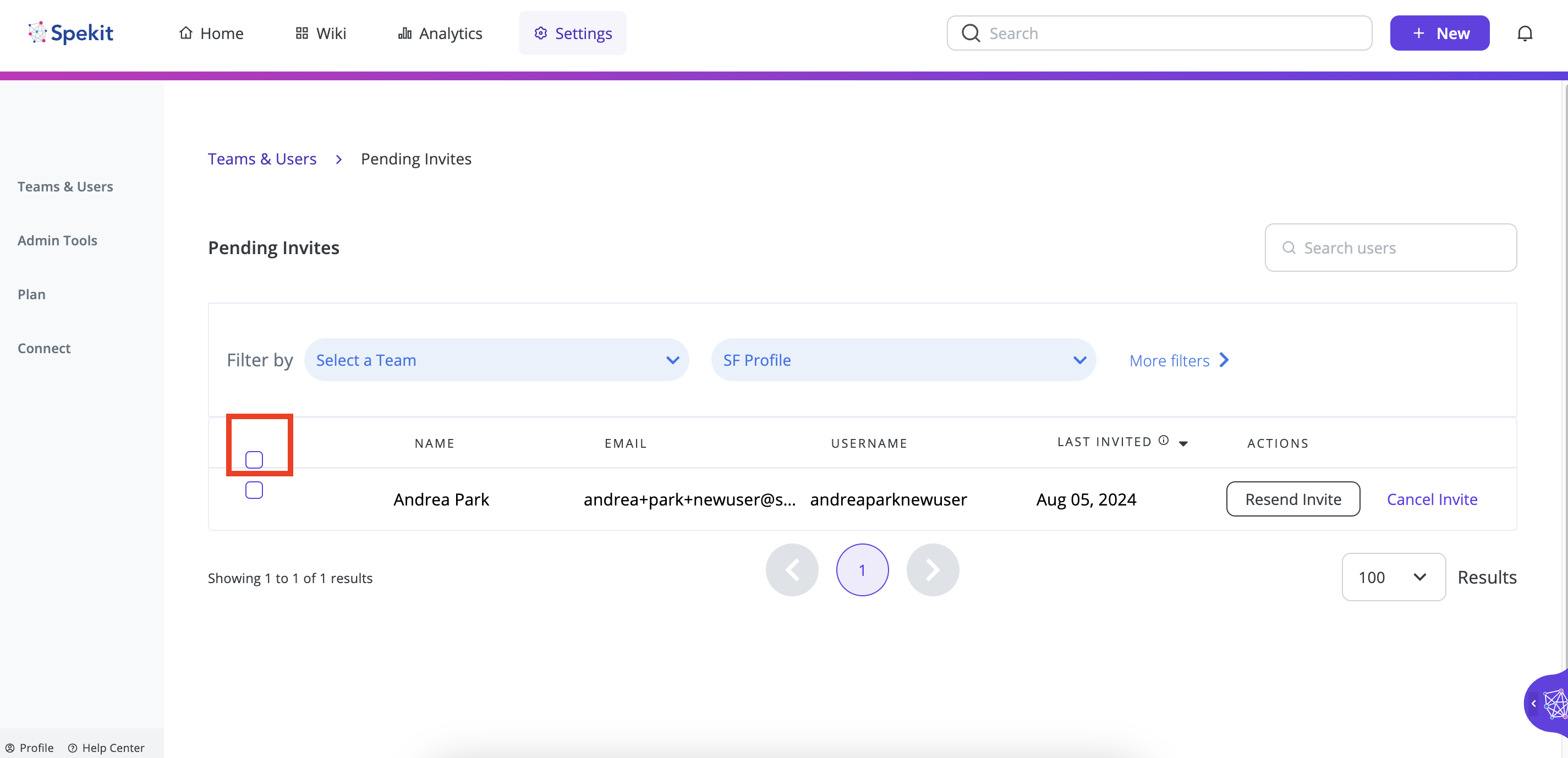Screen dimensions: 1568x758
Task: Click the Andrea Park name cell
Action: click(x=441, y=499)
